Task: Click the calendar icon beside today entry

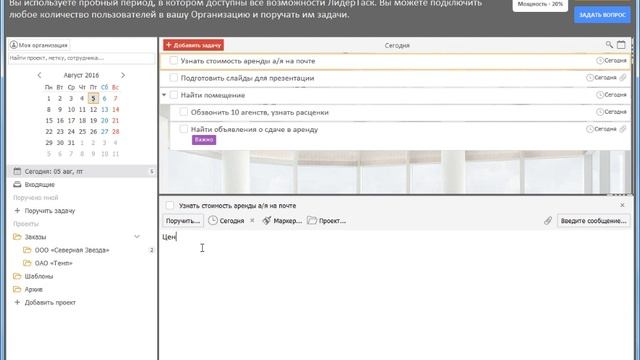Action: (17, 171)
